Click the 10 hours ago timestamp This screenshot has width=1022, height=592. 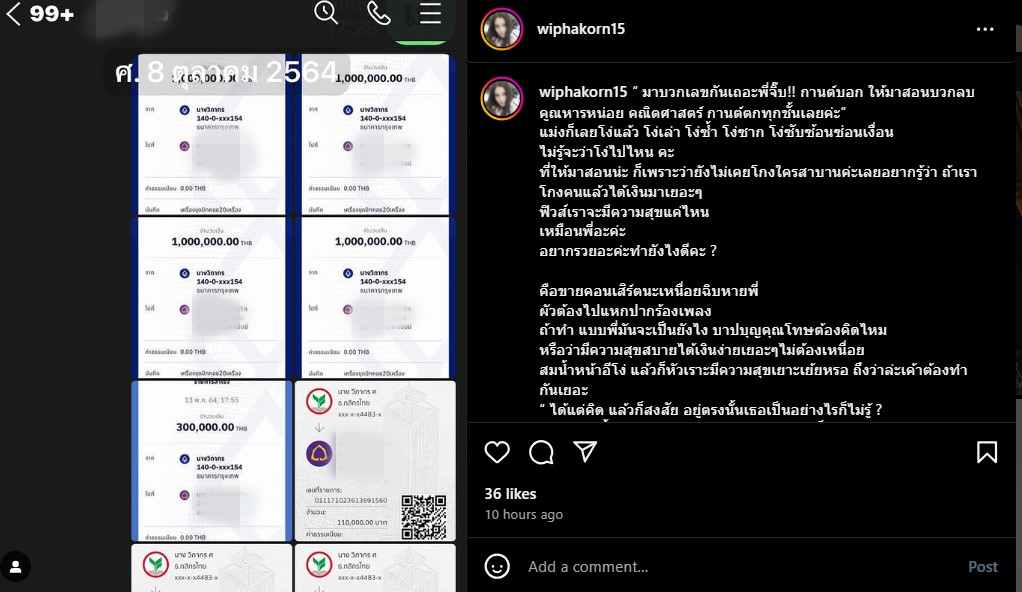(523, 514)
